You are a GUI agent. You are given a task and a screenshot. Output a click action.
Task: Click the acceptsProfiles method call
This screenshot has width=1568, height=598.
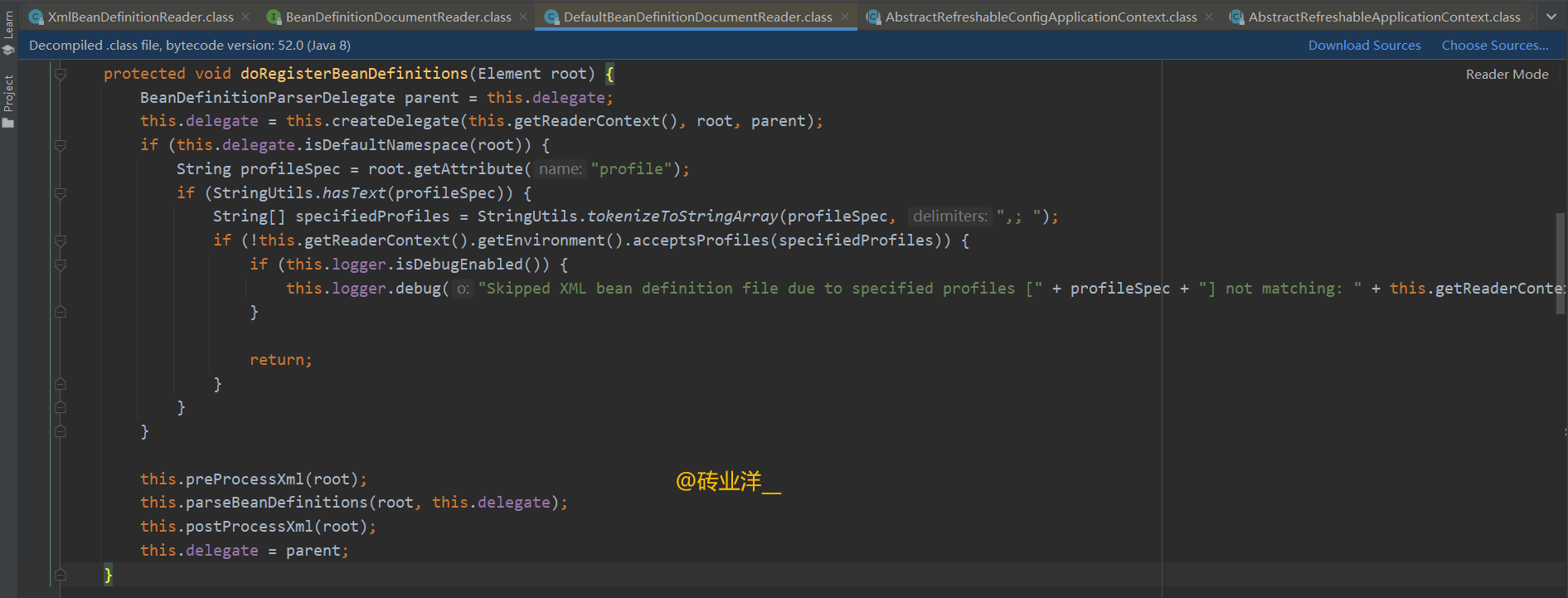pyautogui.click(x=701, y=241)
